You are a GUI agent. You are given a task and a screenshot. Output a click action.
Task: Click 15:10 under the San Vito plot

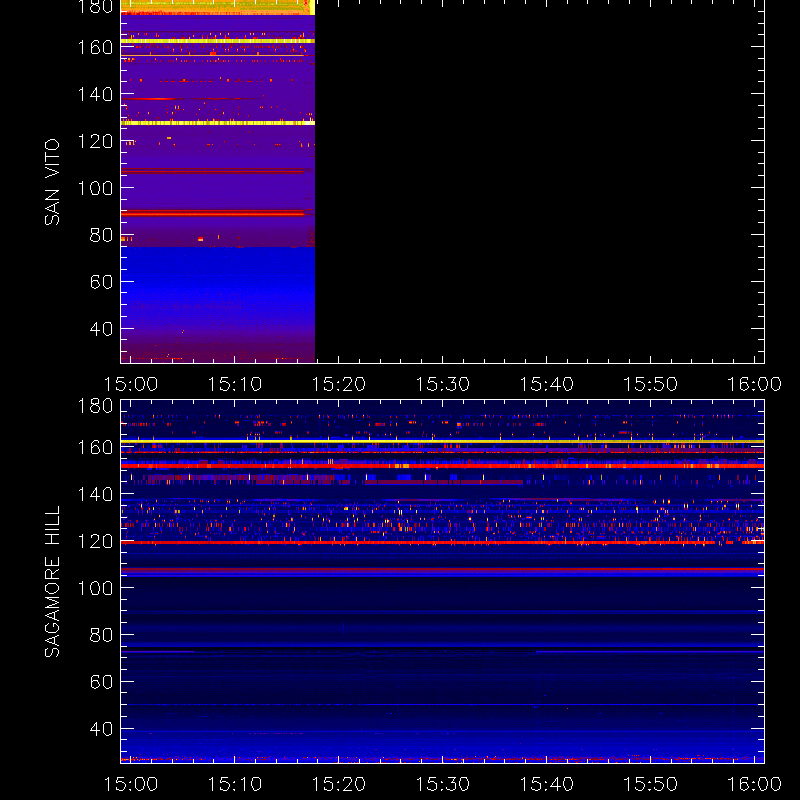point(234,384)
